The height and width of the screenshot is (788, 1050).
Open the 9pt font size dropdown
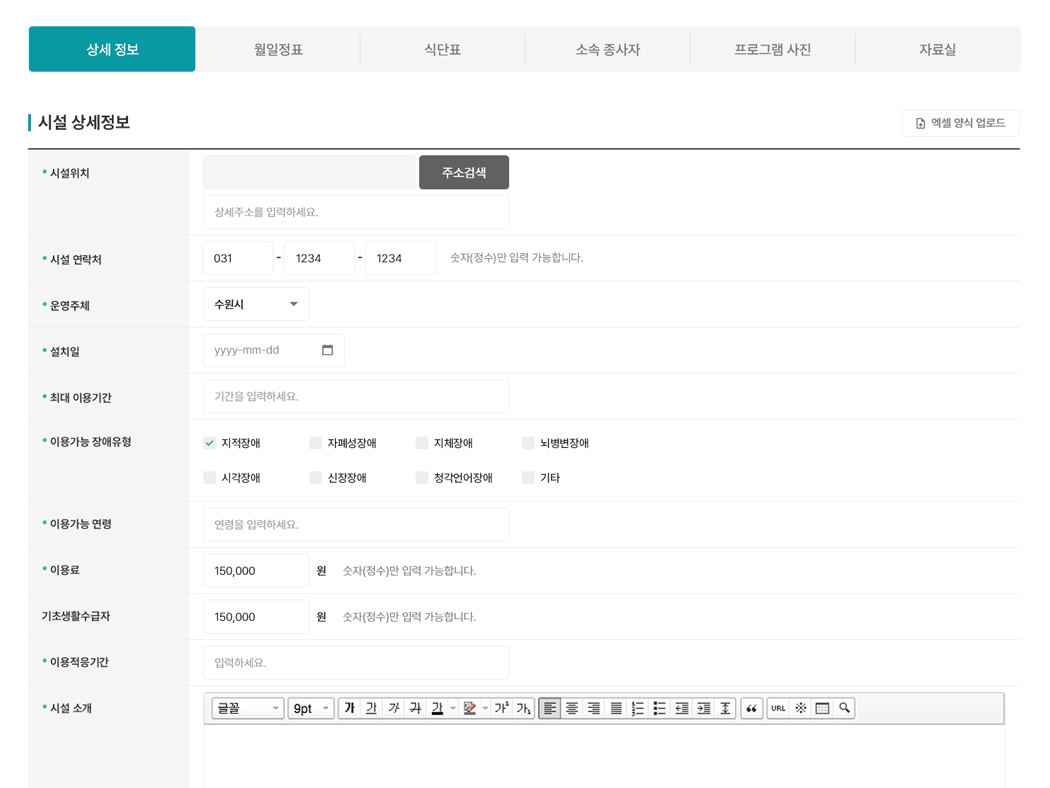coord(311,708)
